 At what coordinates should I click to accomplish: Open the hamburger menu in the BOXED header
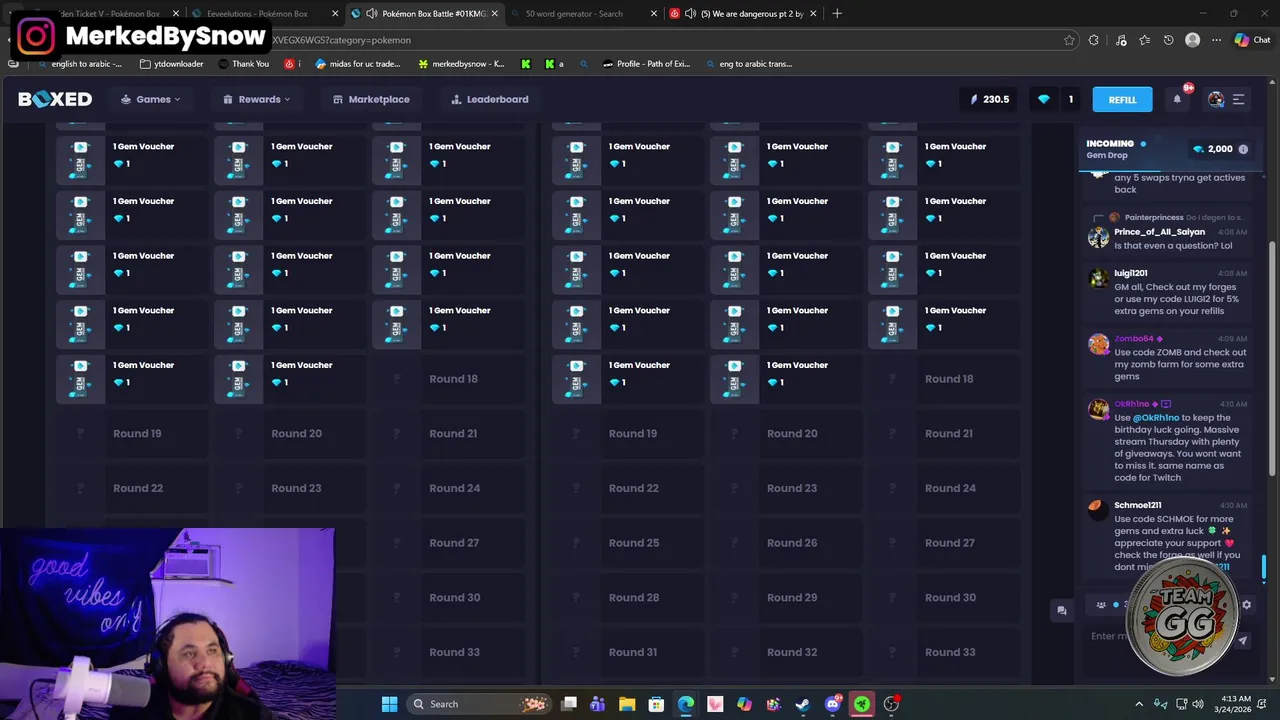click(1238, 99)
